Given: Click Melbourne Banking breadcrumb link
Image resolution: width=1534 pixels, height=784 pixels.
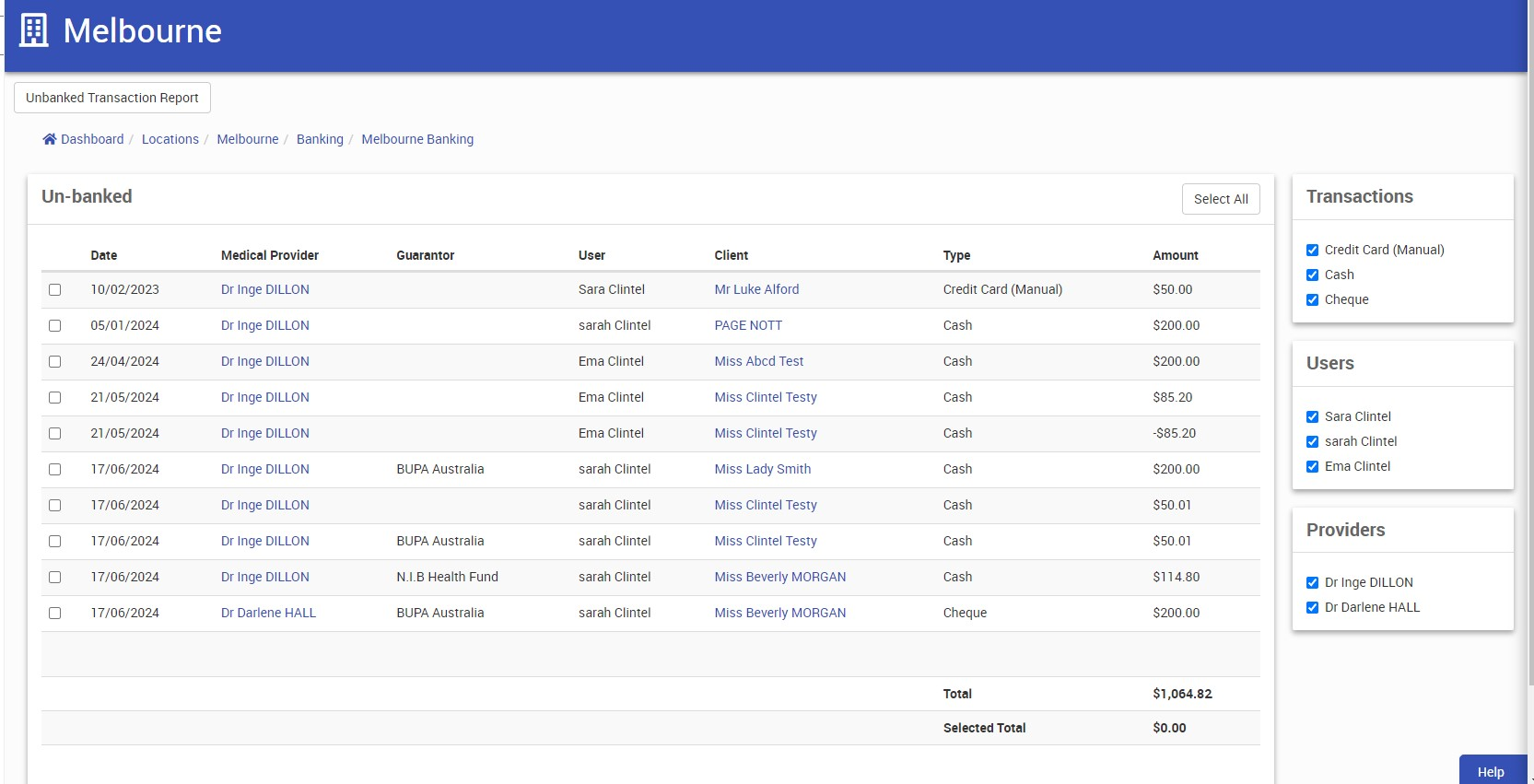Looking at the screenshot, I should click(x=417, y=139).
